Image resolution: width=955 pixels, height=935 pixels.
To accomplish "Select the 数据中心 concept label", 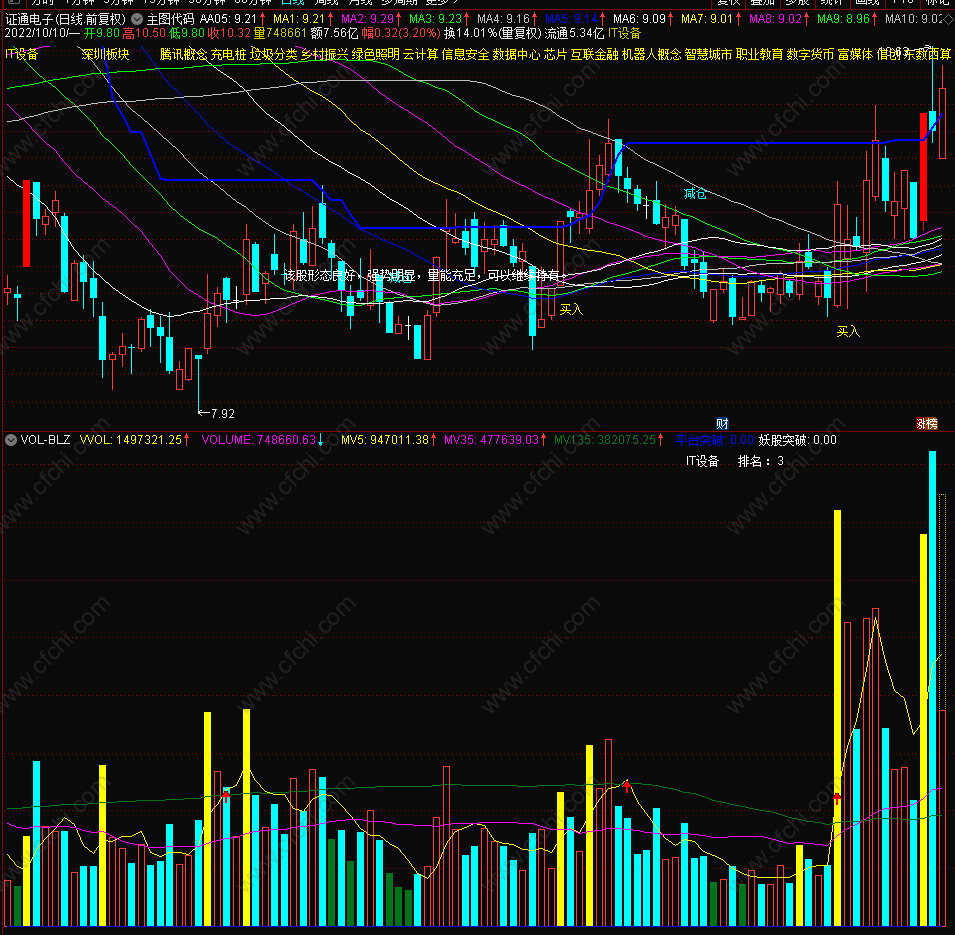I will [x=516, y=55].
